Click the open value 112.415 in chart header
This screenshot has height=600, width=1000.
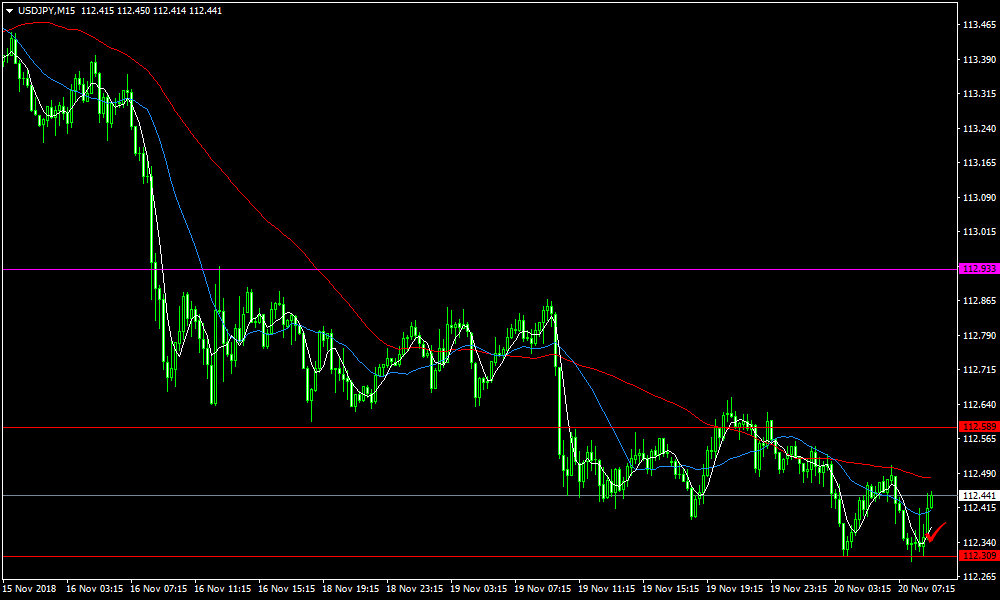point(98,11)
